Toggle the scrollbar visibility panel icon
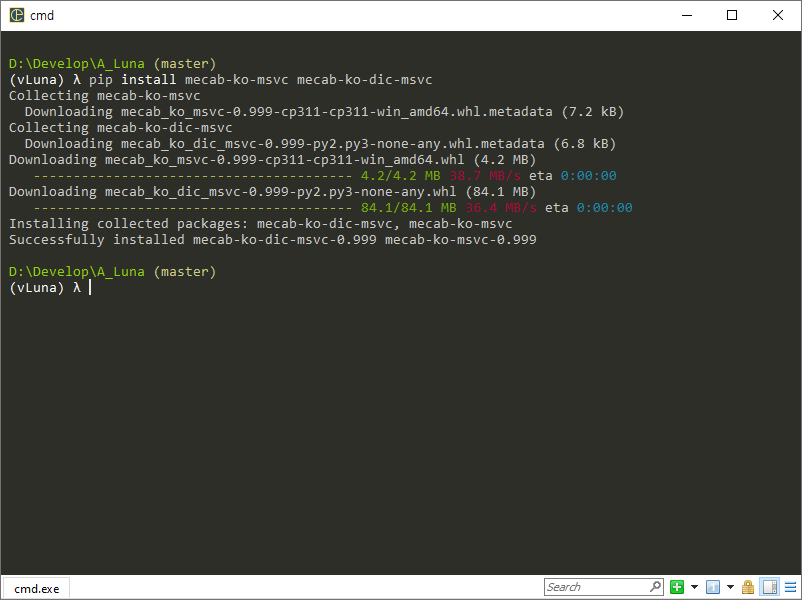802x600 pixels. click(770, 587)
